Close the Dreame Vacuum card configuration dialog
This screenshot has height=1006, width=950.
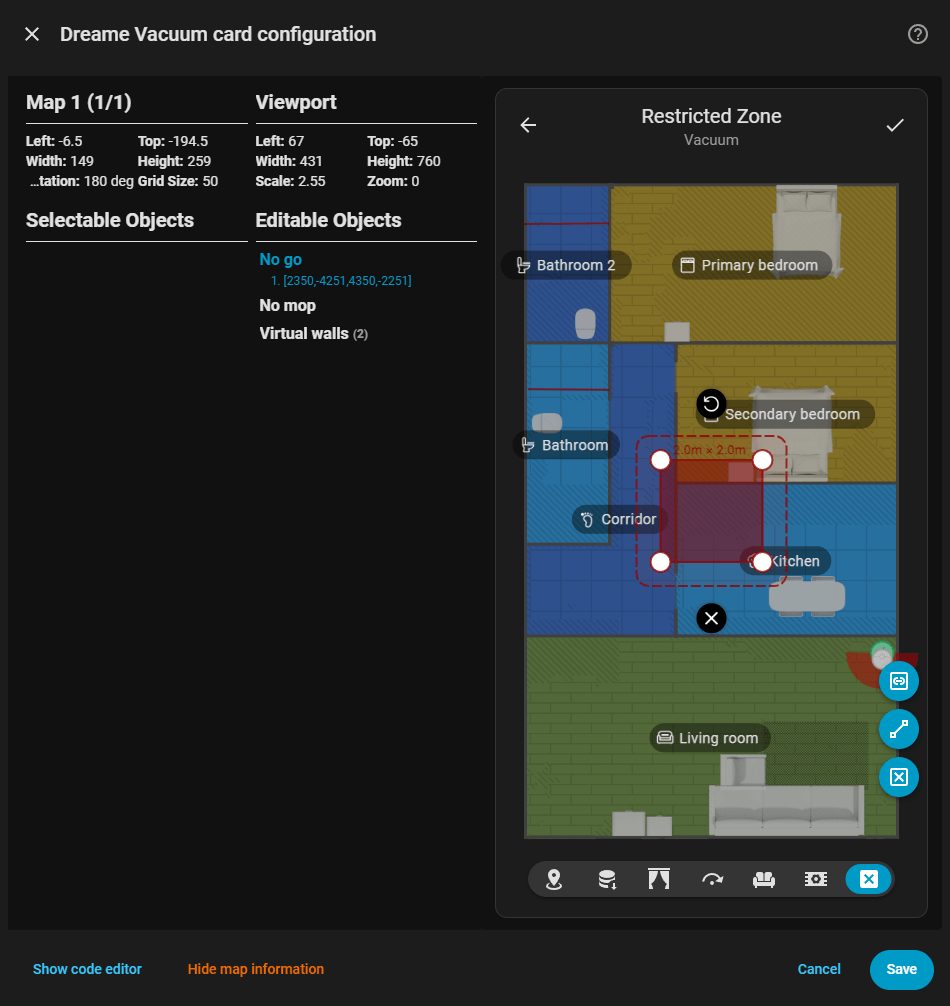(x=32, y=34)
